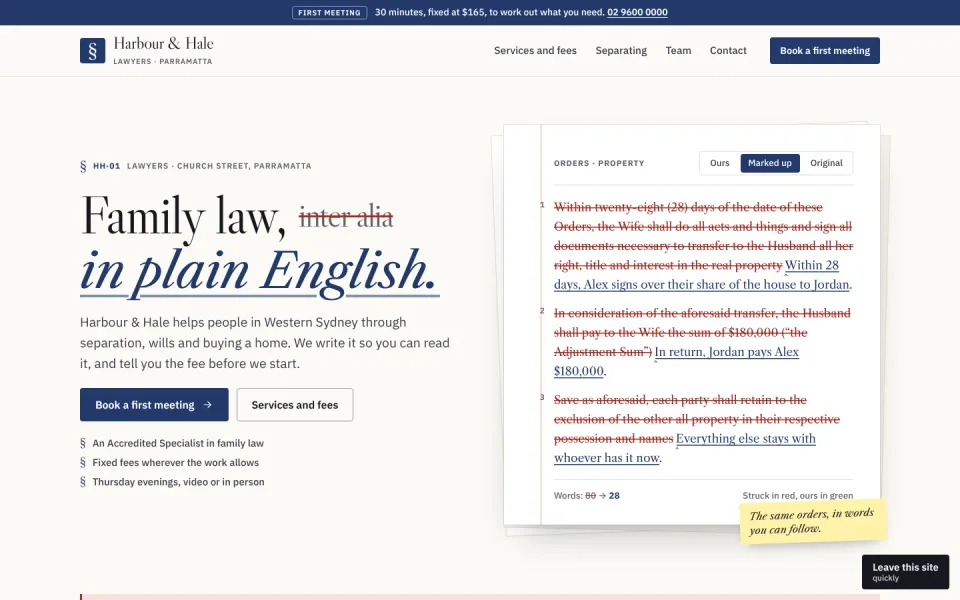
Task: Click the yellow sticky note
Action: click(x=813, y=522)
